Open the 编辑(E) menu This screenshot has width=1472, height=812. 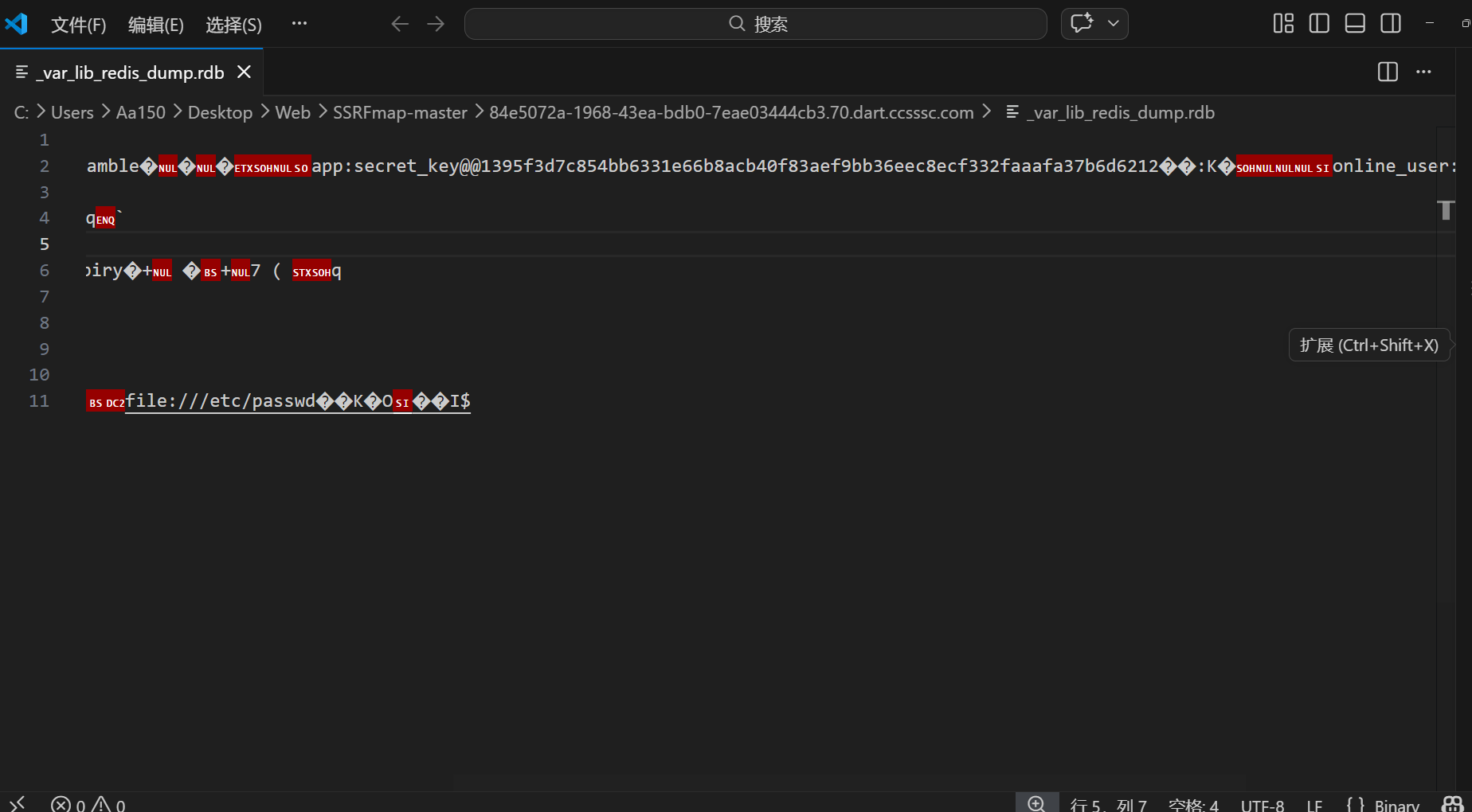pos(155,25)
